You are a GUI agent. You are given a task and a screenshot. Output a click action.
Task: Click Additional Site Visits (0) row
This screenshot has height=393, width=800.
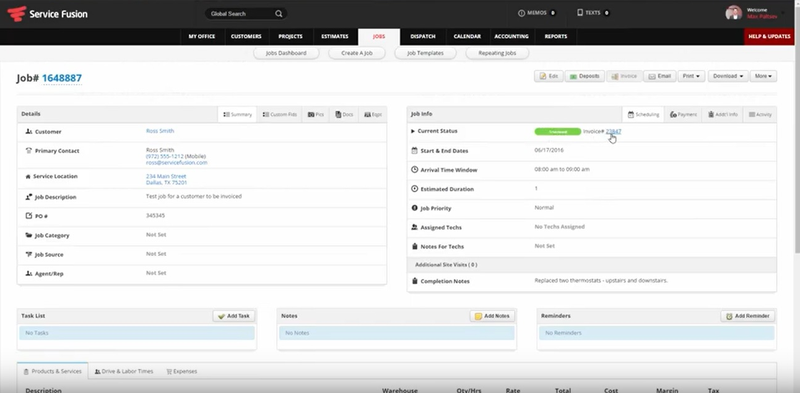click(x=592, y=265)
